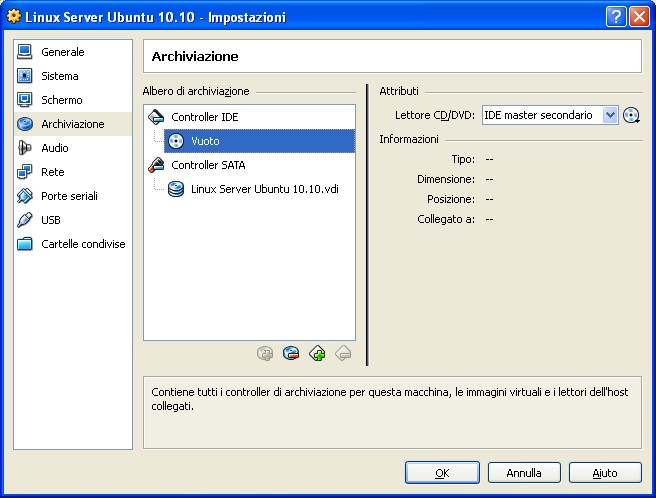The image size is (656, 498).
Task: Show the Rete network settings
Action: point(53,172)
